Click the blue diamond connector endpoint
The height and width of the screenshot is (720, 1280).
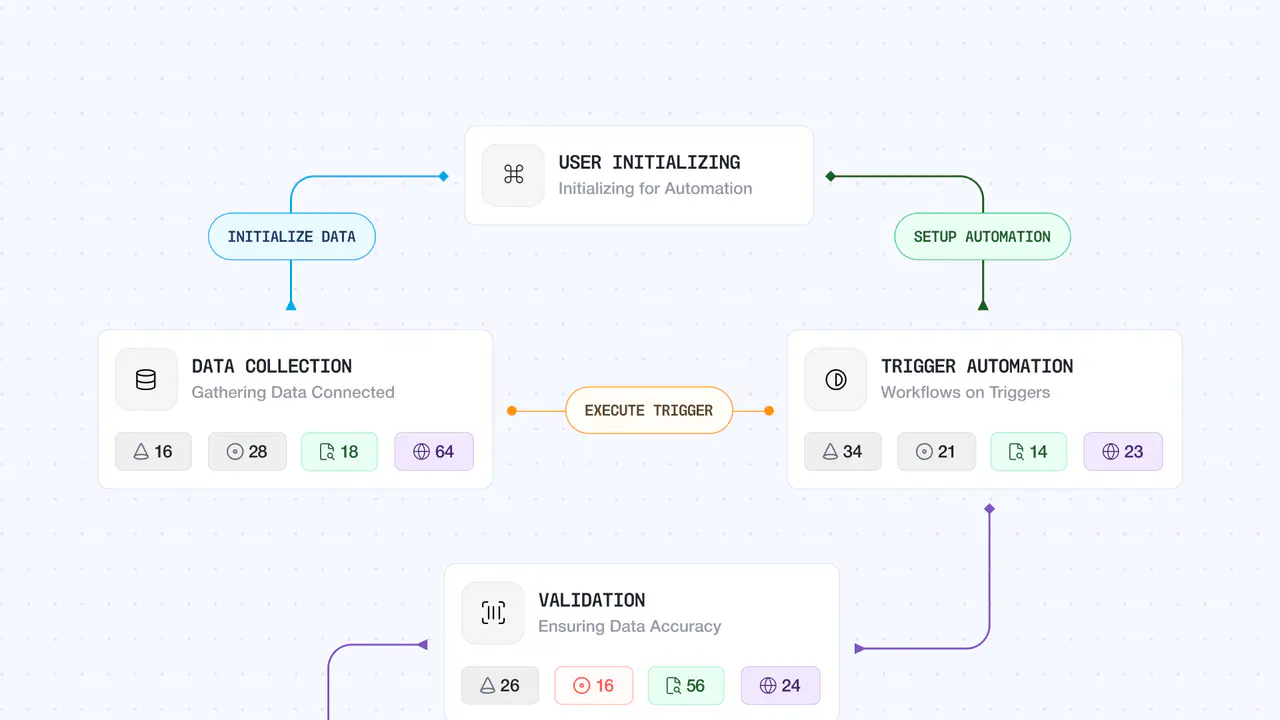click(x=443, y=177)
